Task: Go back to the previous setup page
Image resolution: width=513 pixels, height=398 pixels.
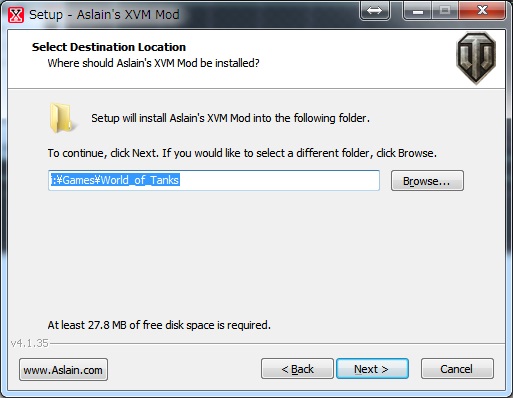Action: [297, 369]
